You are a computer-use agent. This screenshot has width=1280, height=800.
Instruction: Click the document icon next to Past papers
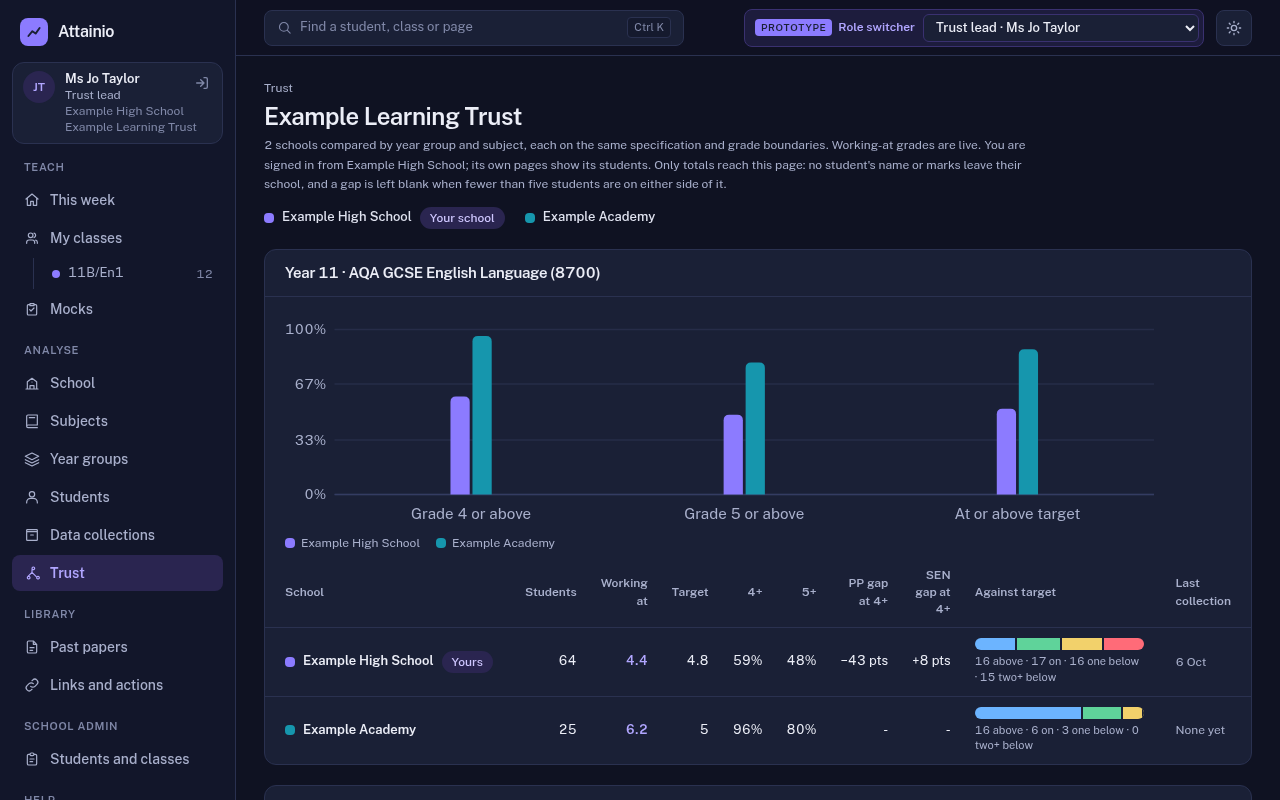pyautogui.click(x=32, y=647)
